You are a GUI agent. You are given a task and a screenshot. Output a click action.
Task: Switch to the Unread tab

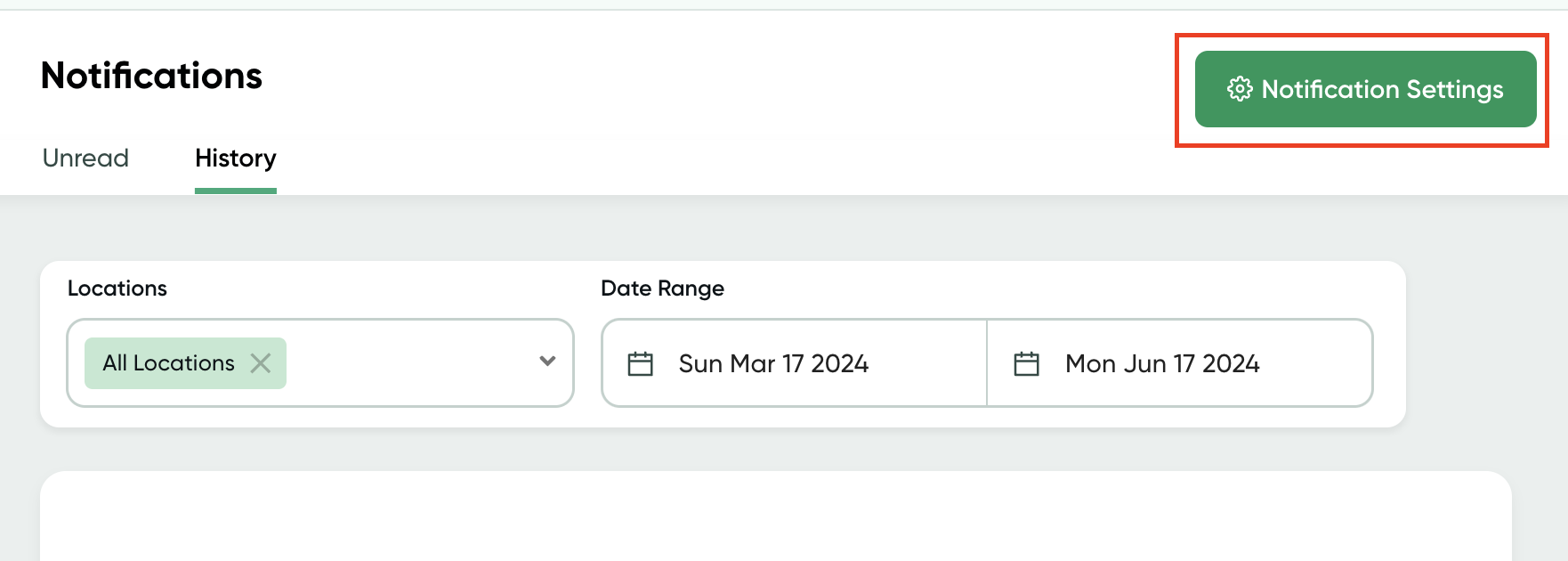pyautogui.click(x=85, y=159)
